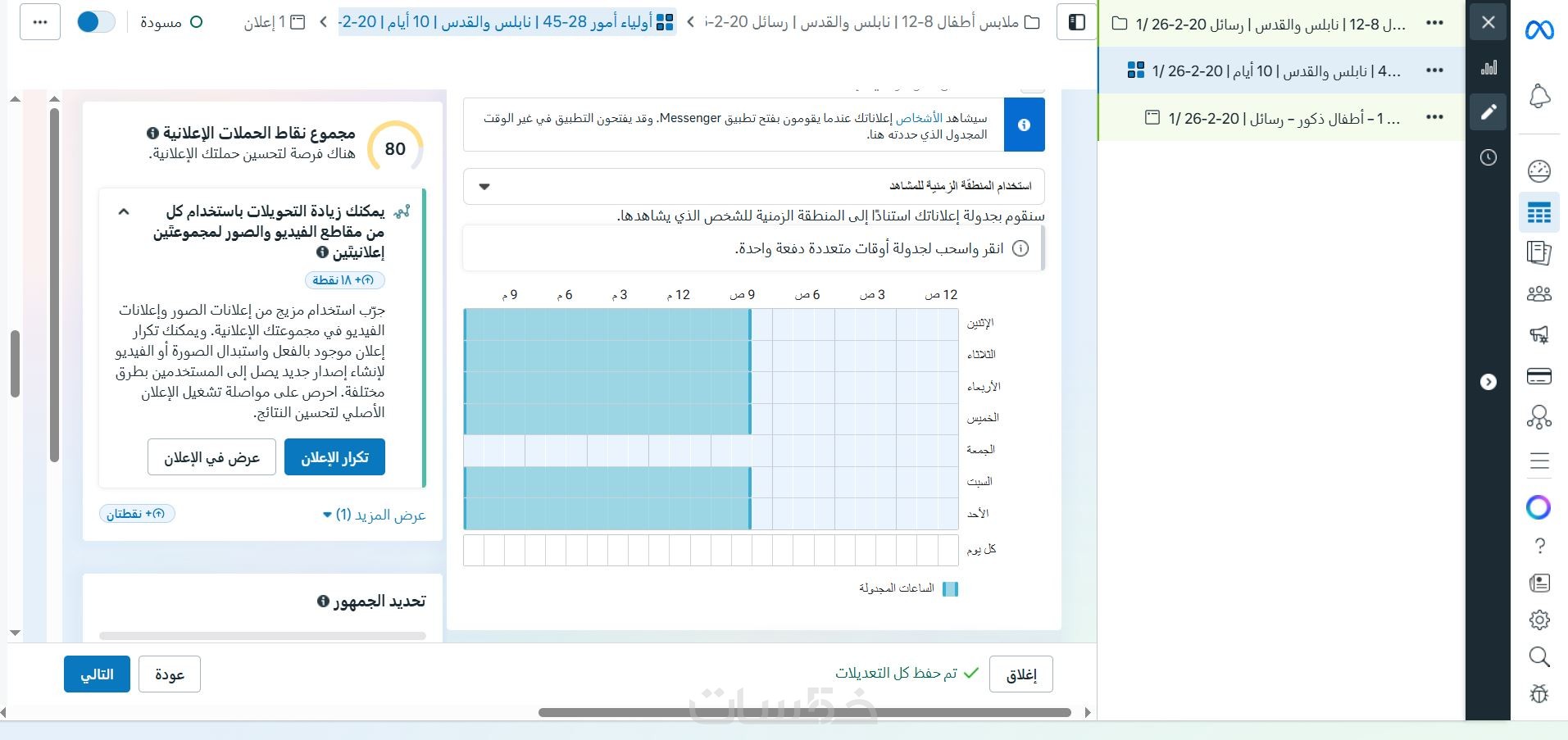This screenshot has height=740, width=1568.
Task: Open the top-left more options button
Action: (40, 22)
